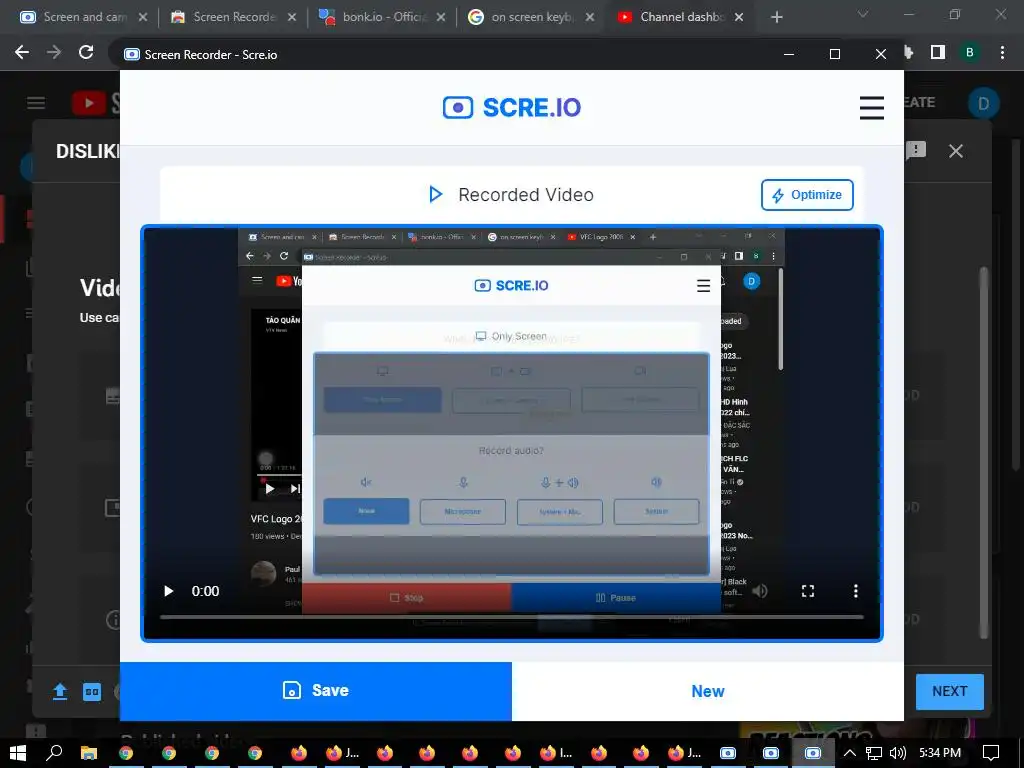Open the system volume tray icon
Image resolution: width=1024 pixels, height=768 pixels.
click(x=898, y=753)
